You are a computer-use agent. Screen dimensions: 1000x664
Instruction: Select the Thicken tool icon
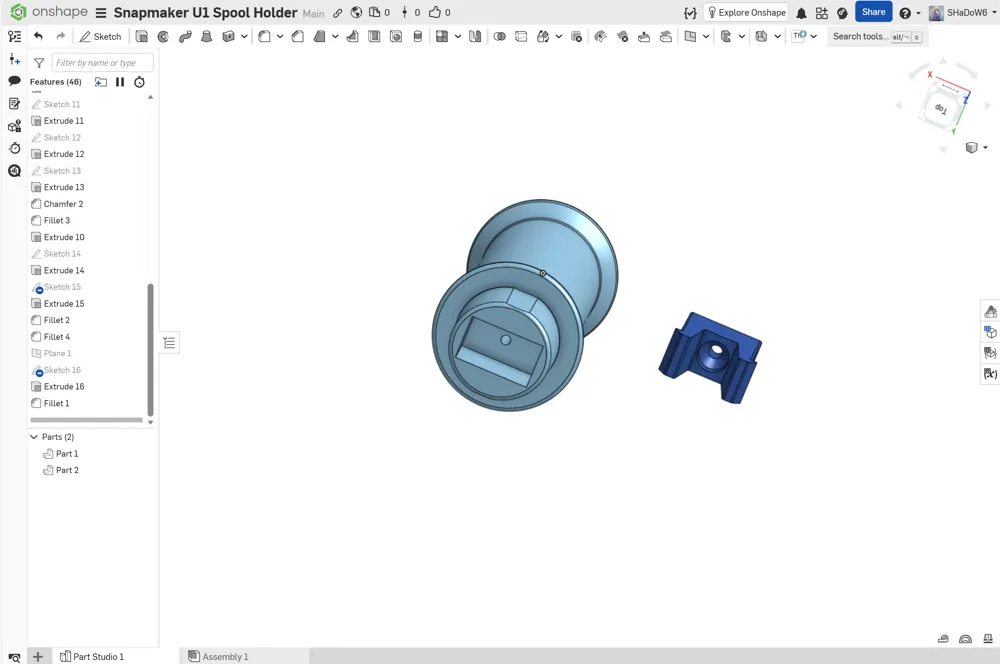pyautogui.click(x=228, y=36)
